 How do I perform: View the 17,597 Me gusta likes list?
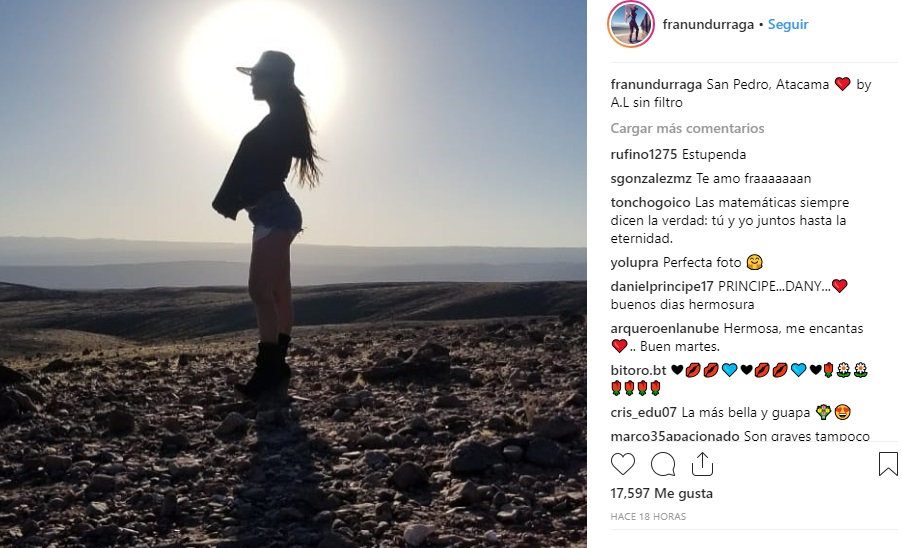662,493
